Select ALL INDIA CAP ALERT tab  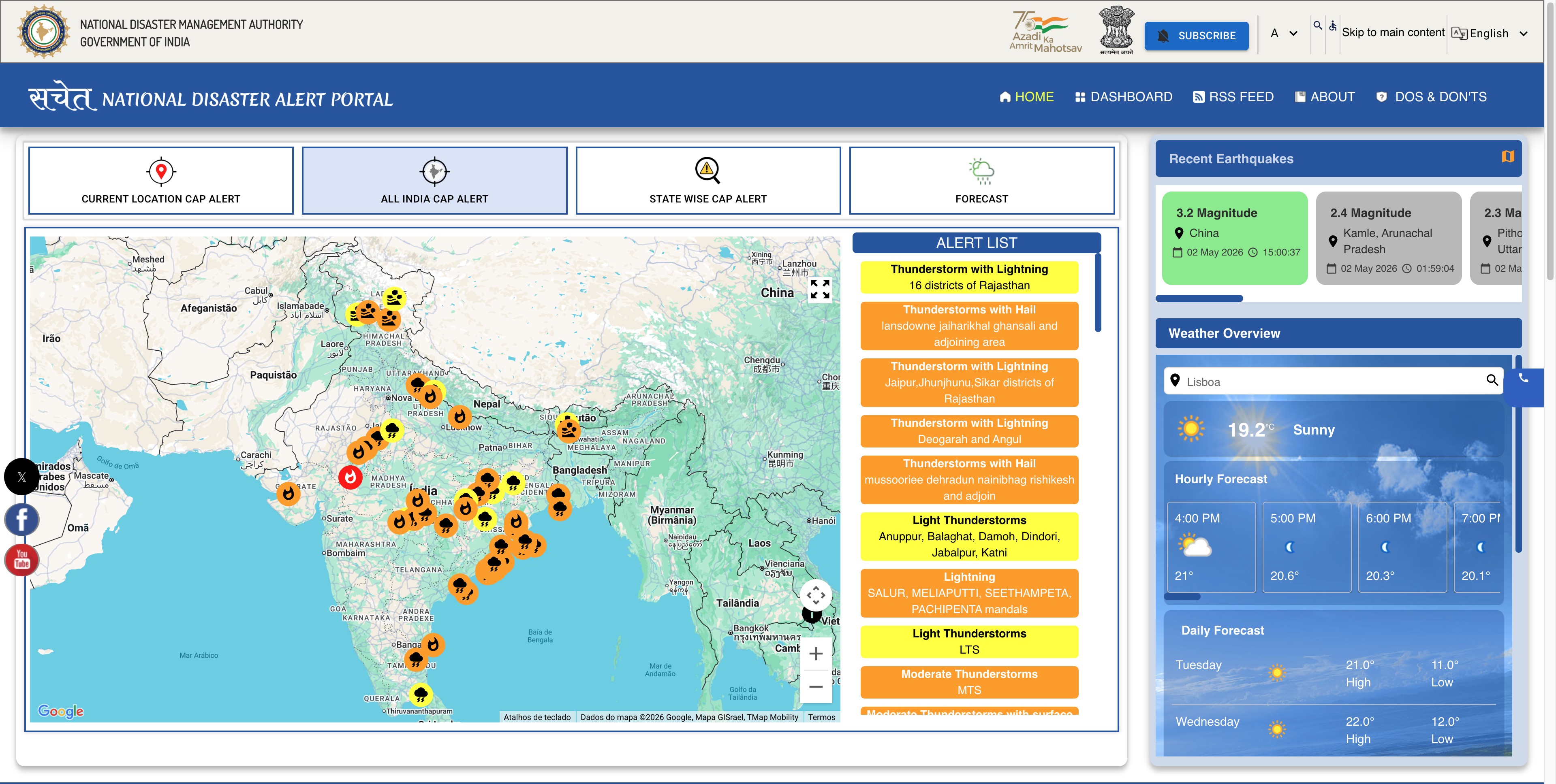pos(434,181)
